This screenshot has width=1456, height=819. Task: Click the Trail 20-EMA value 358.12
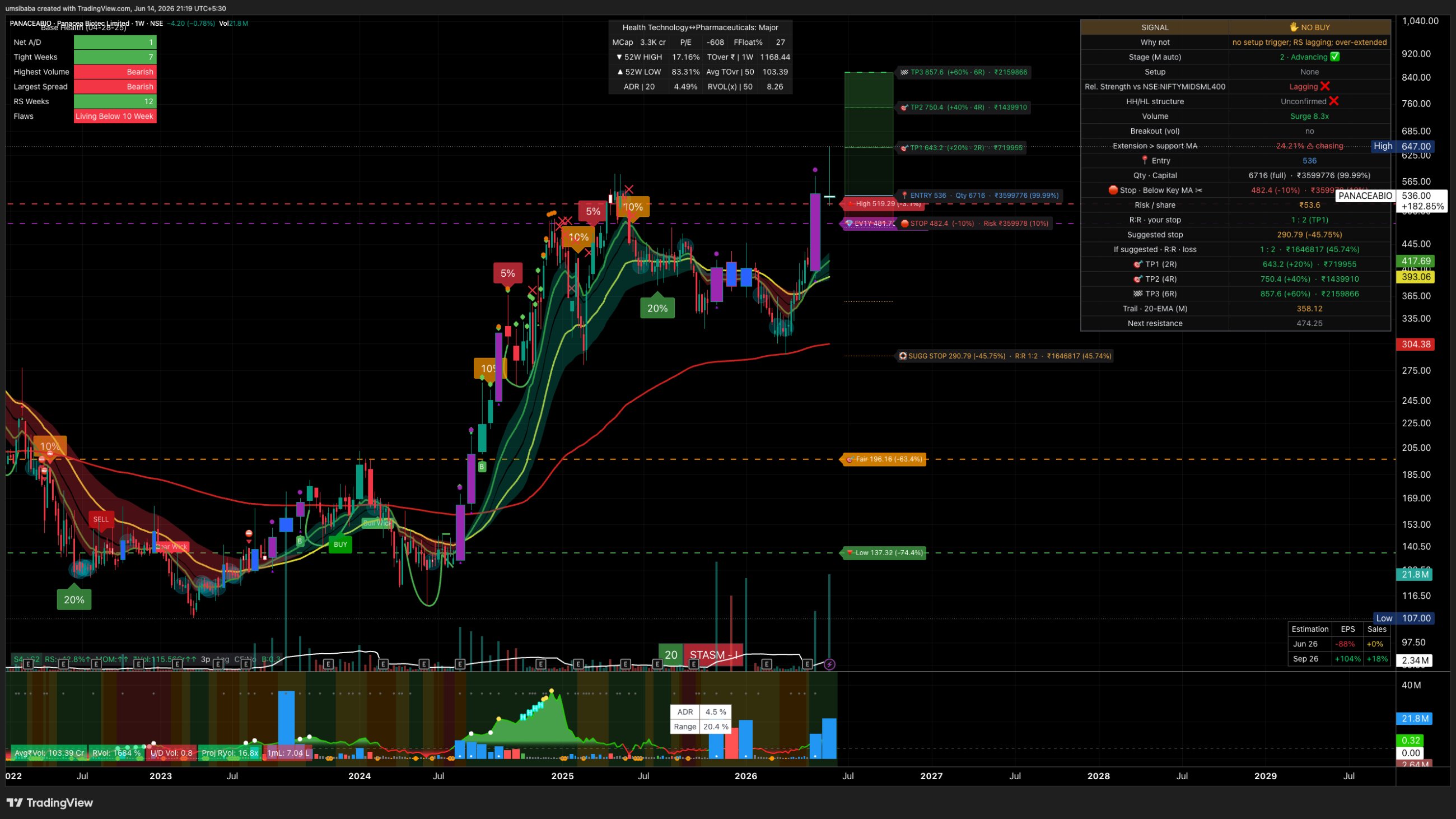[x=1309, y=309]
